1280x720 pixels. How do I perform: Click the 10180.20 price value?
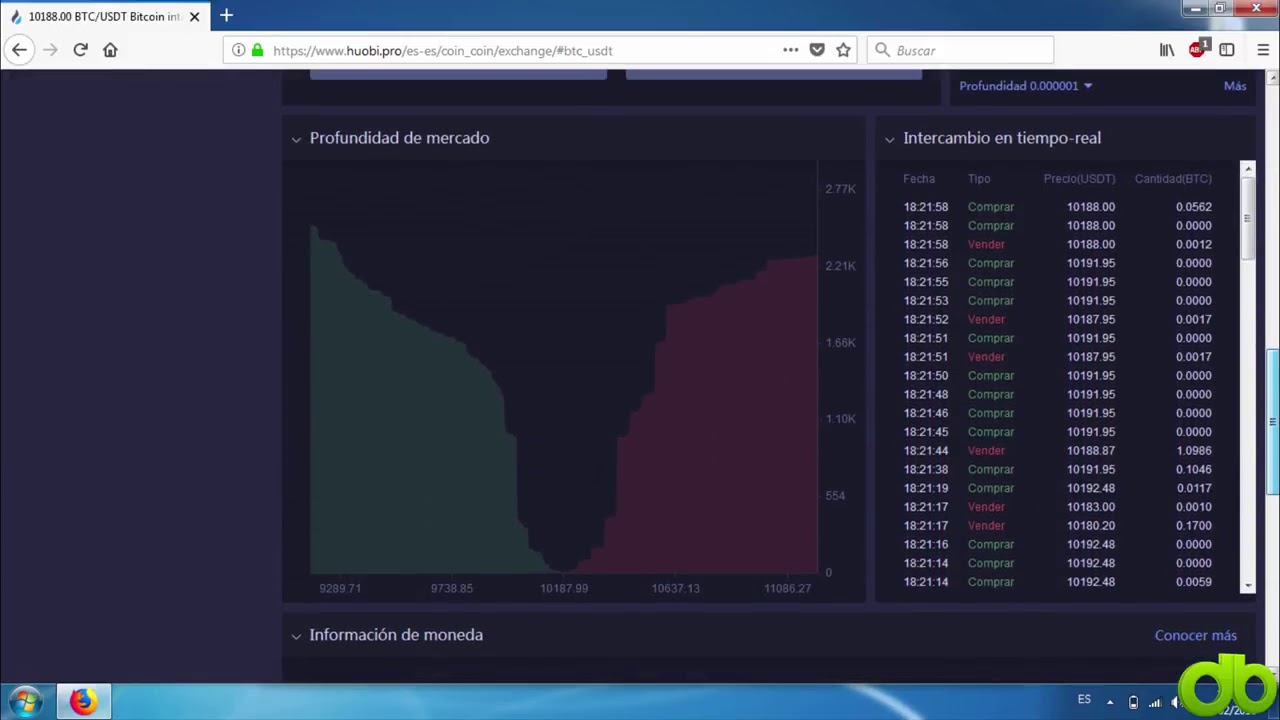(x=1091, y=526)
